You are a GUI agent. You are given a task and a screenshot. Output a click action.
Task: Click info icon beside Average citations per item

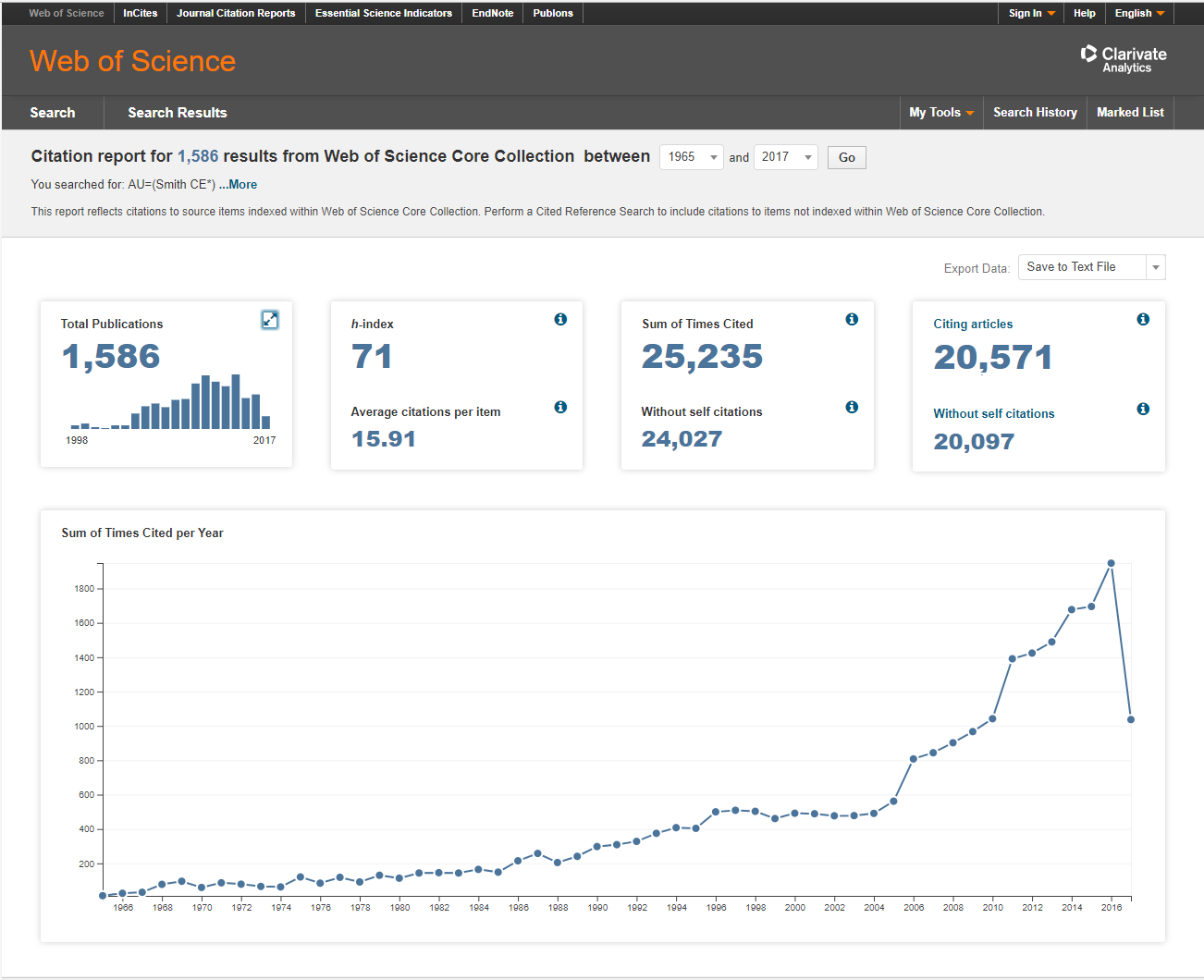(560, 407)
